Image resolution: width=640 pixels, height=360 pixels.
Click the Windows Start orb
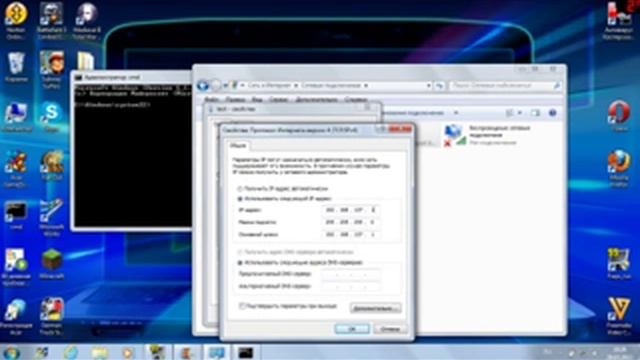[11, 352]
